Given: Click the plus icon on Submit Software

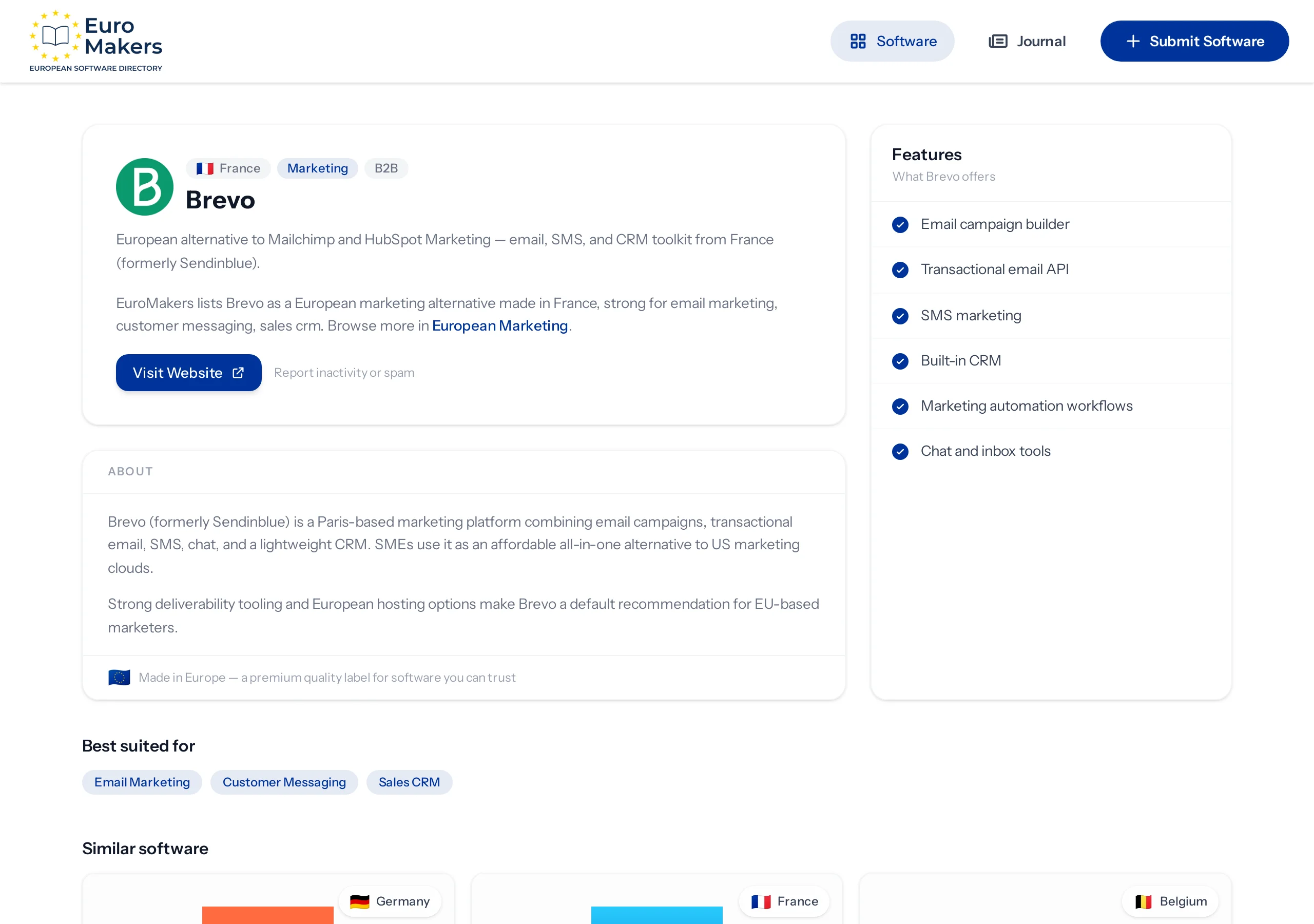Looking at the screenshot, I should (x=1133, y=41).
